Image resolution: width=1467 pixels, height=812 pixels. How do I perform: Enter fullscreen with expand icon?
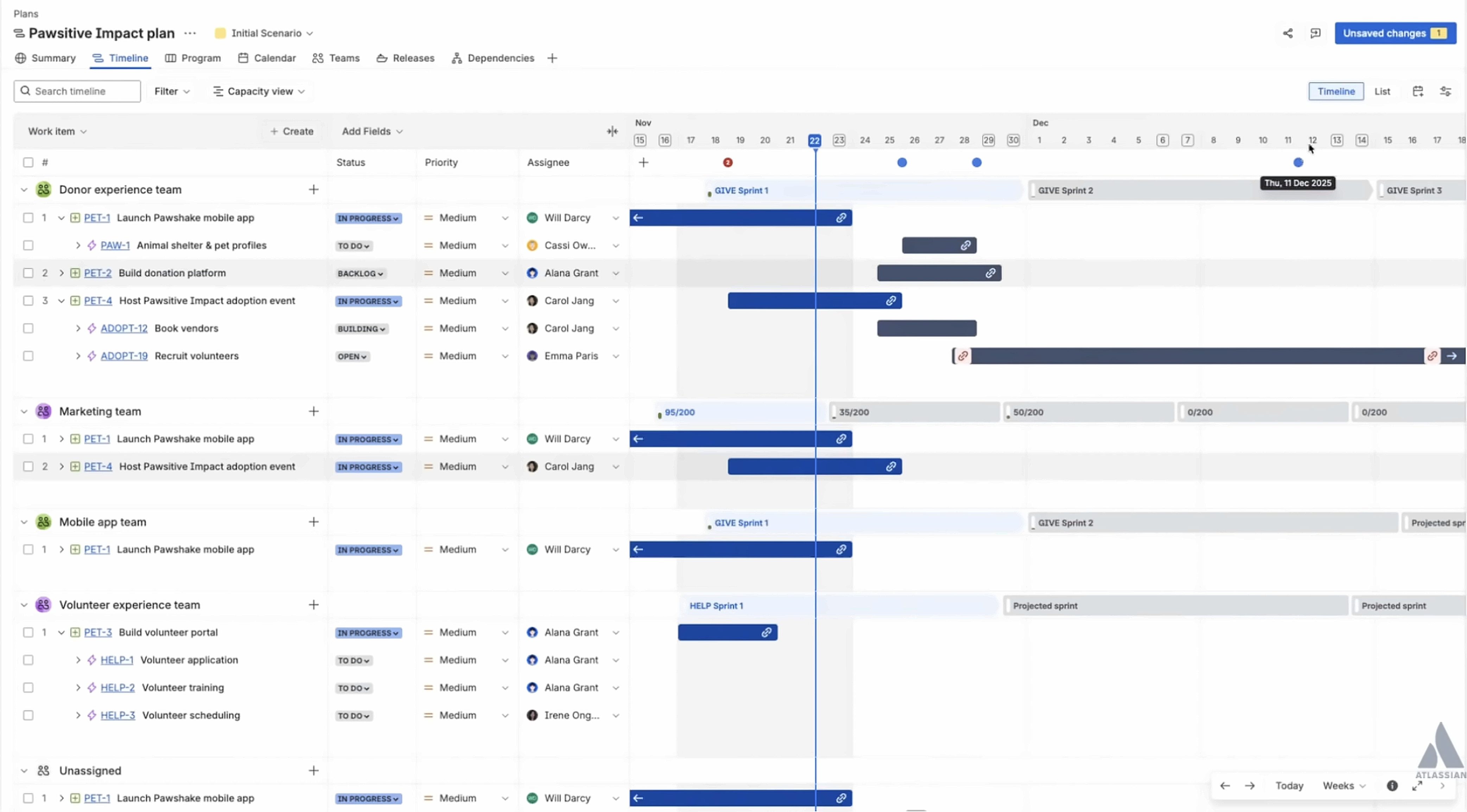click(x=1417, y=786)
